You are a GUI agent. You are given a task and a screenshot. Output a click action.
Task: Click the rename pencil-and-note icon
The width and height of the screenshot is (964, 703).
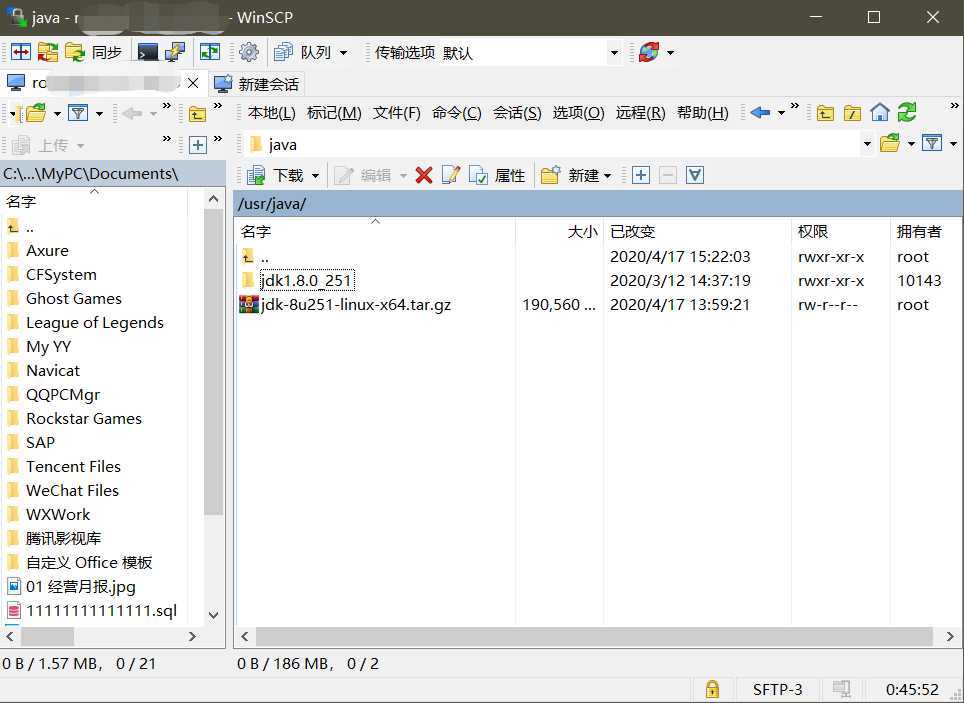[451, 175]
